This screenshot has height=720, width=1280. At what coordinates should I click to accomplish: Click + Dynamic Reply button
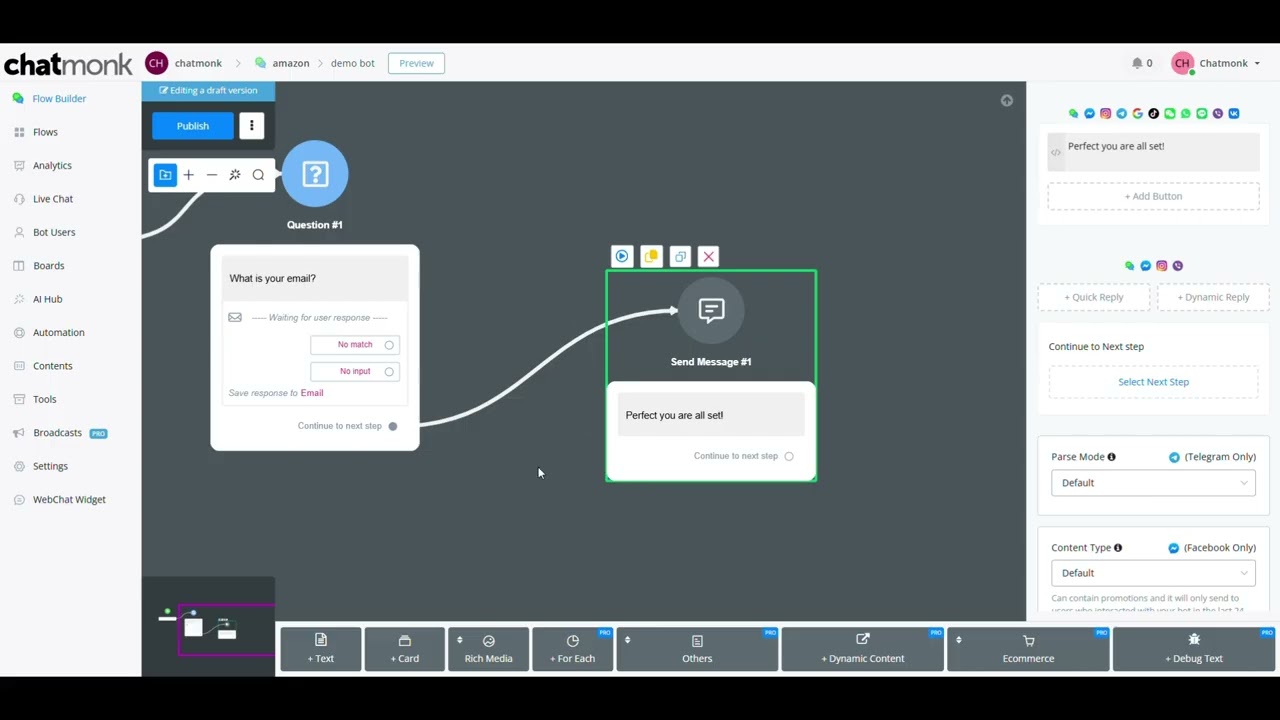1213,297
